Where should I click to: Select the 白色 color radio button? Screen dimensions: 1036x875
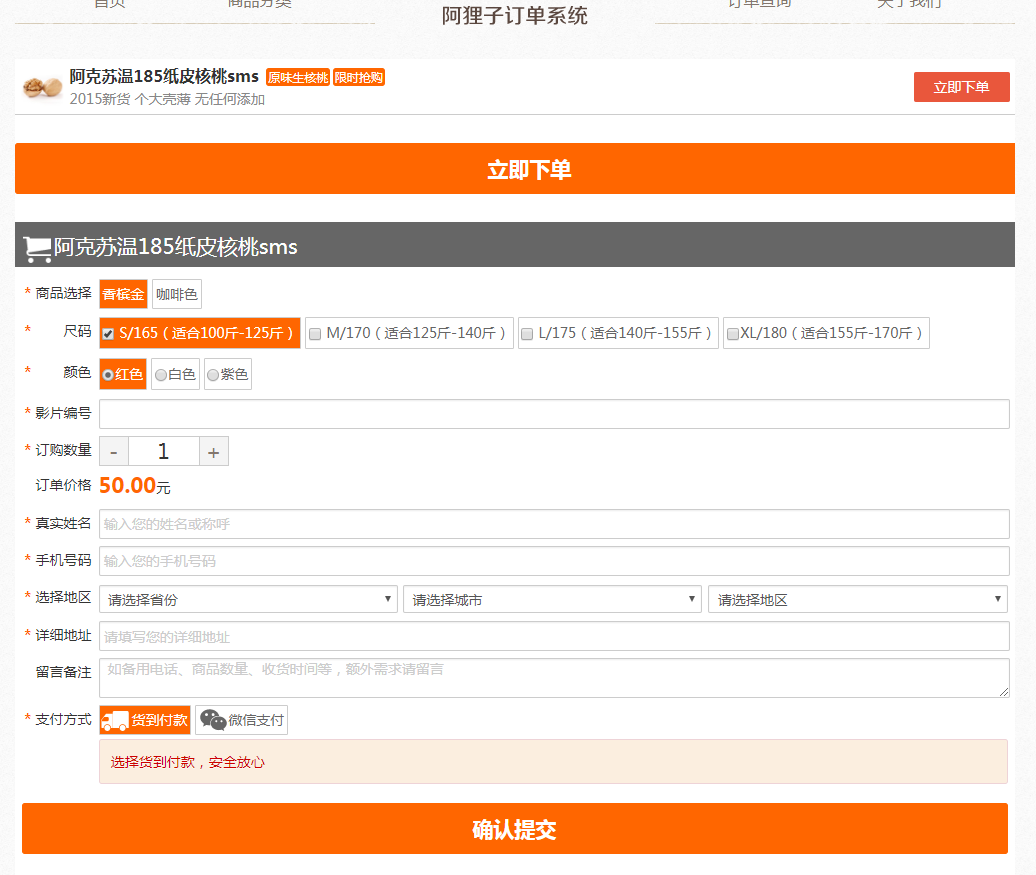[161, 375]
